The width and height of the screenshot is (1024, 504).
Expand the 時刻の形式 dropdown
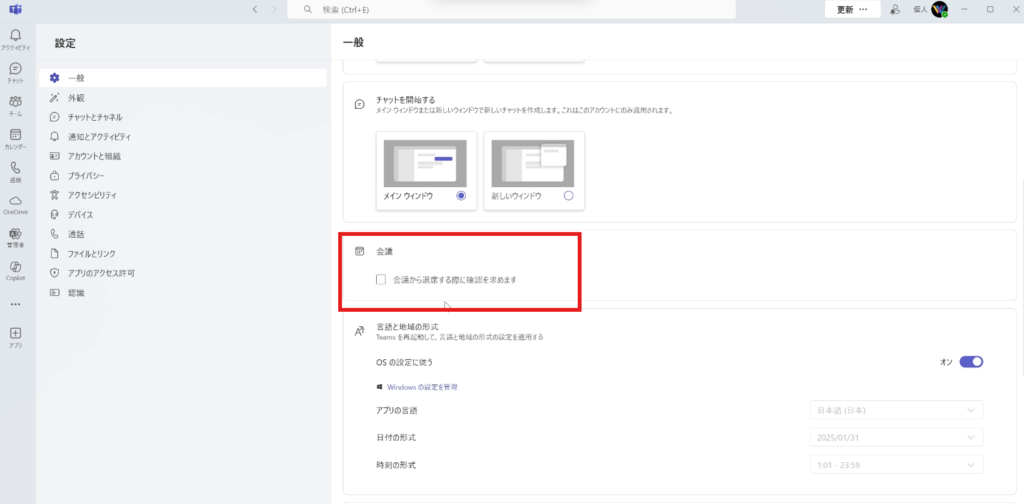pos(895,465)
